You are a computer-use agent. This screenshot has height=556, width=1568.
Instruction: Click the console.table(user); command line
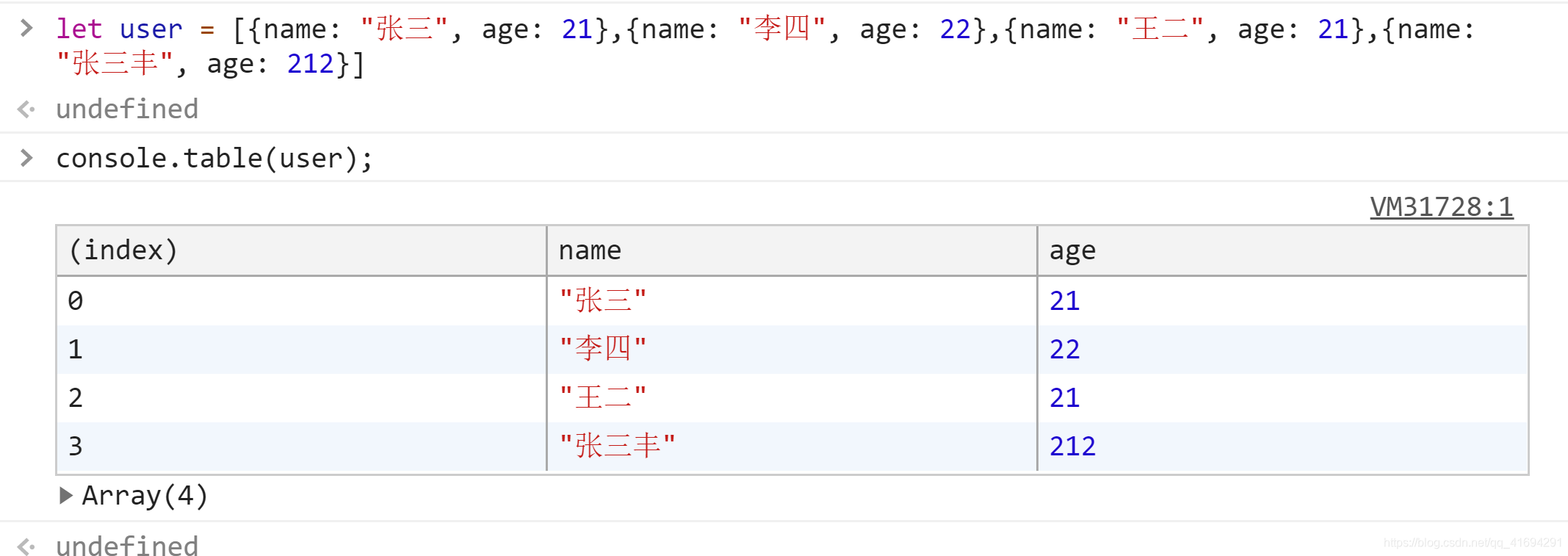tap(214, 159)
